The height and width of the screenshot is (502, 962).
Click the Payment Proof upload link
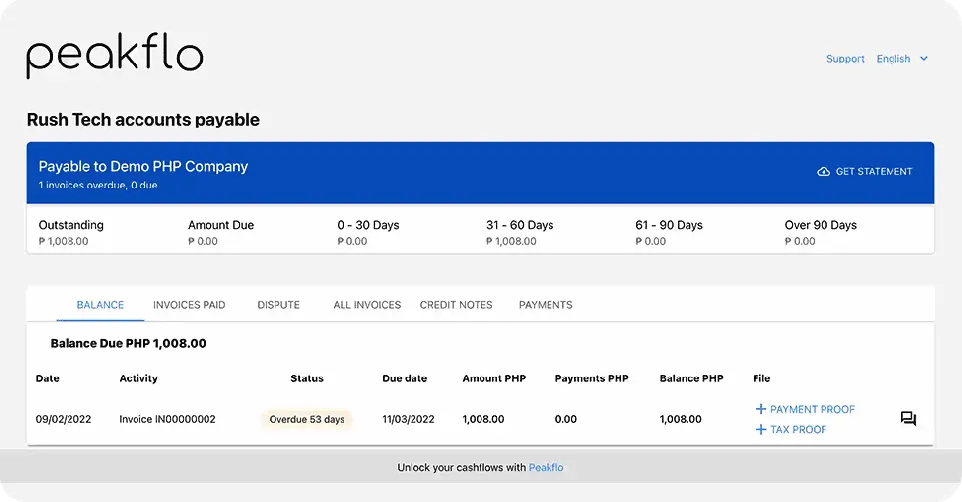click(805, 409)
